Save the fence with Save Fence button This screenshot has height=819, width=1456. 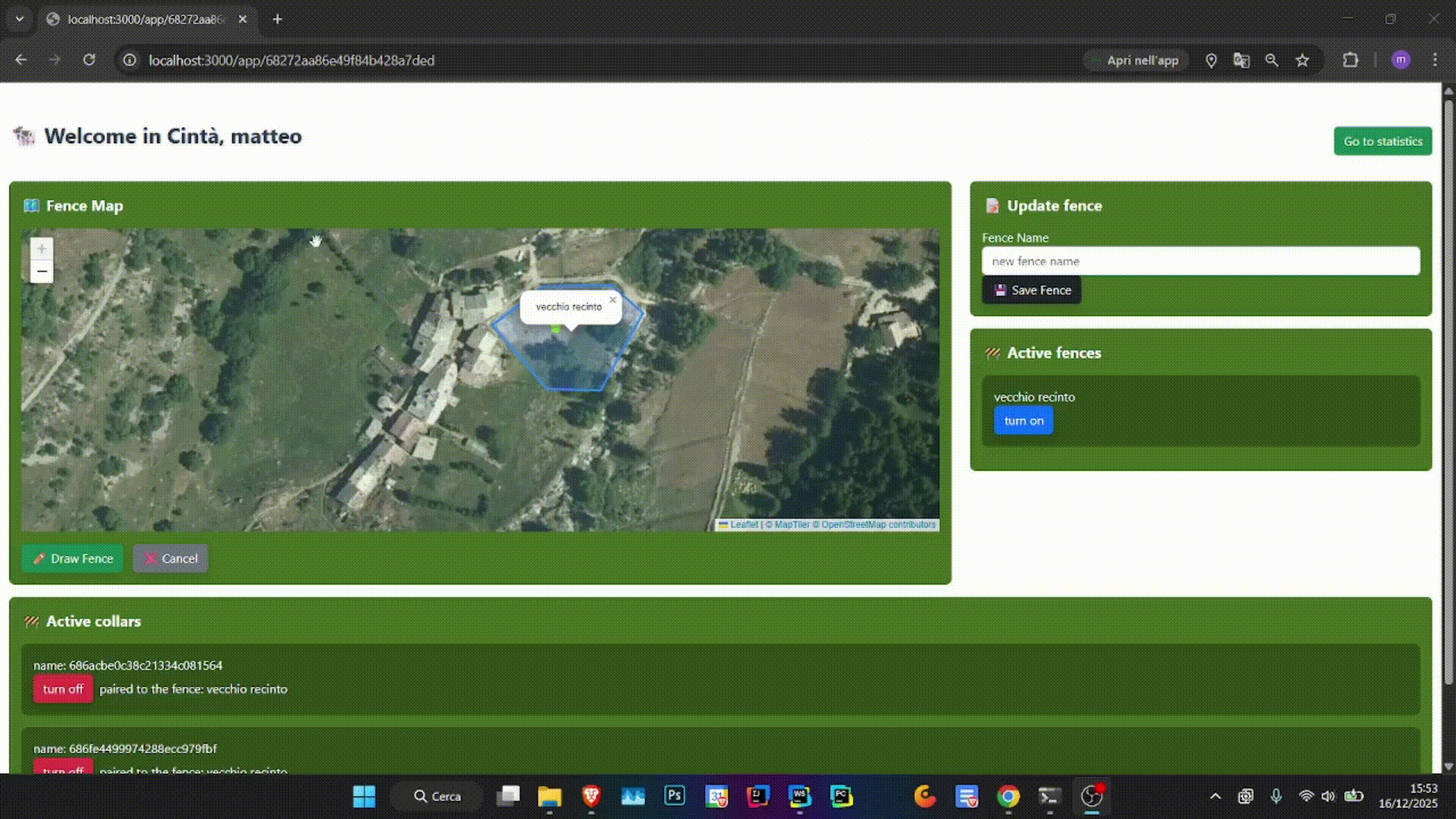point(1032,290)
